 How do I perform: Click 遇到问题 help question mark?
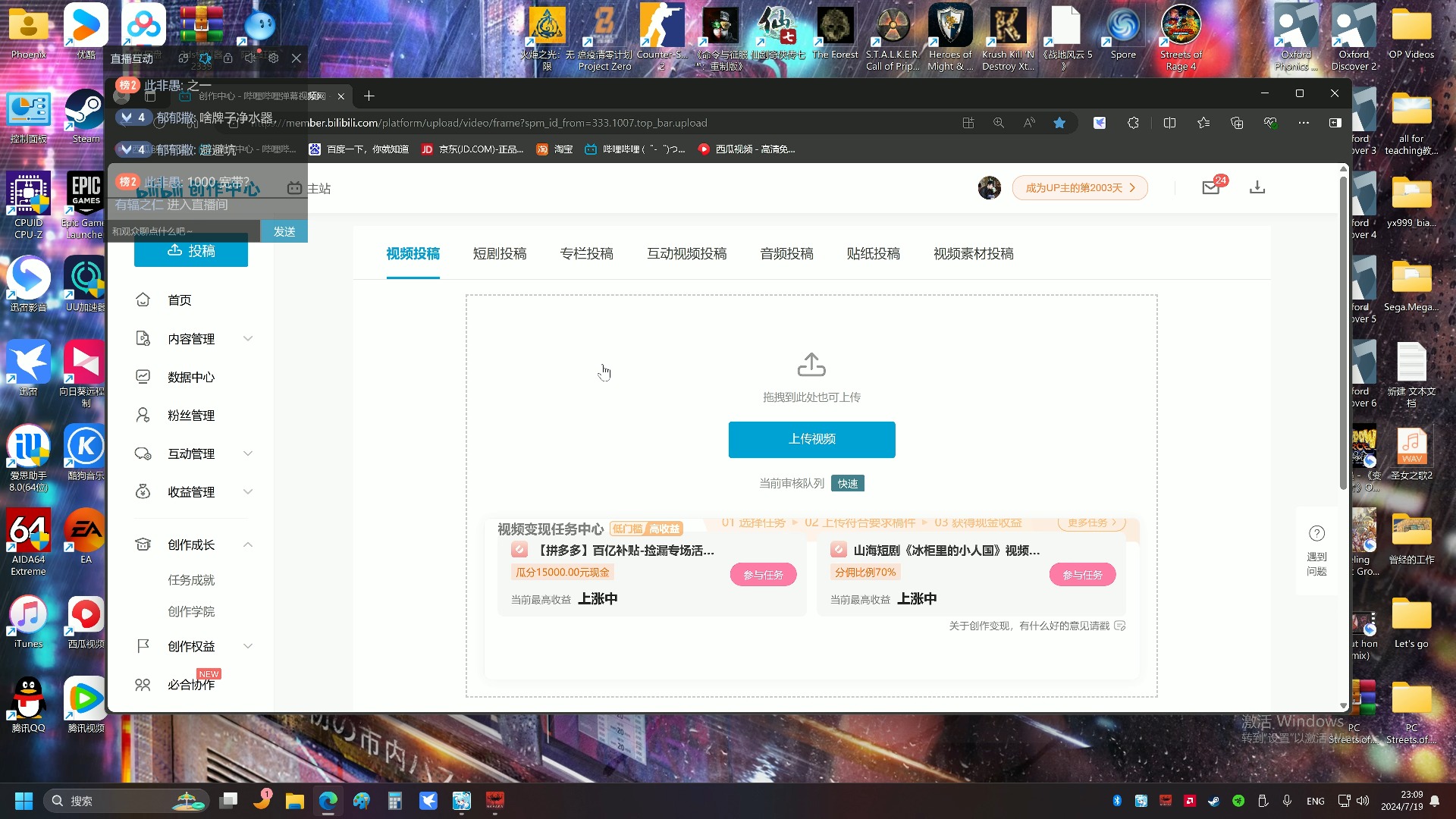click(1318, 549)
